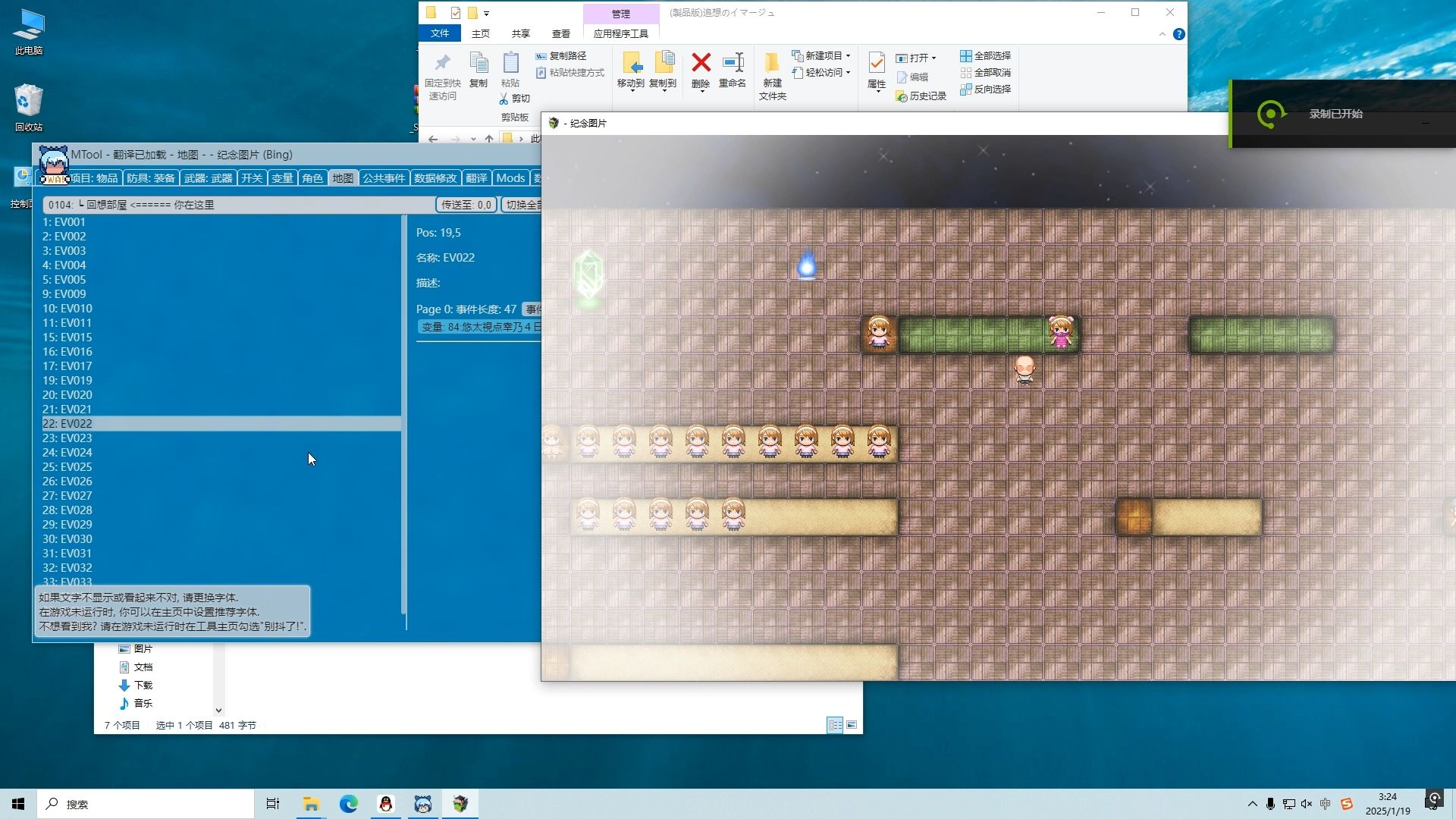The image size is (1456, 819).
Task: Open MTool taskbar icon
Action: (x=422, y=804)
